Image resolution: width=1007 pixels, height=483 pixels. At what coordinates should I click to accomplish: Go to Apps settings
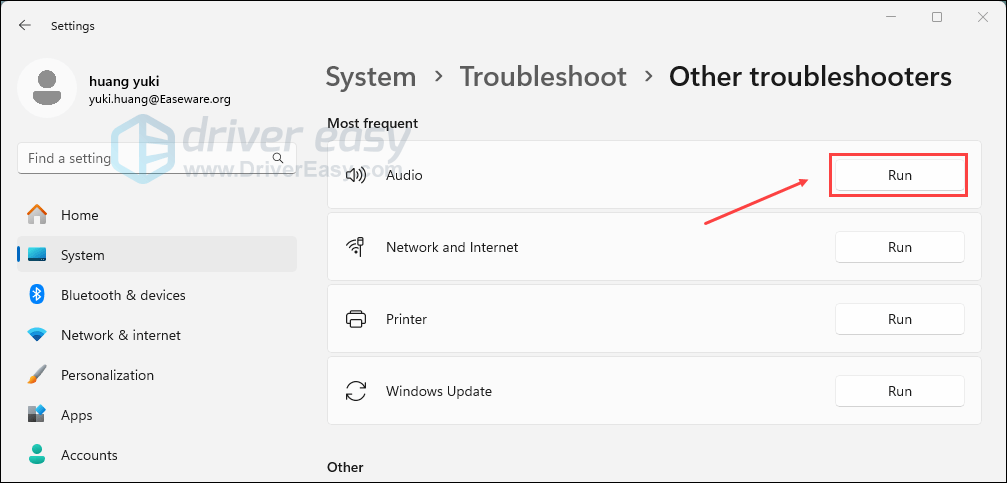click(x=76, y=415)
